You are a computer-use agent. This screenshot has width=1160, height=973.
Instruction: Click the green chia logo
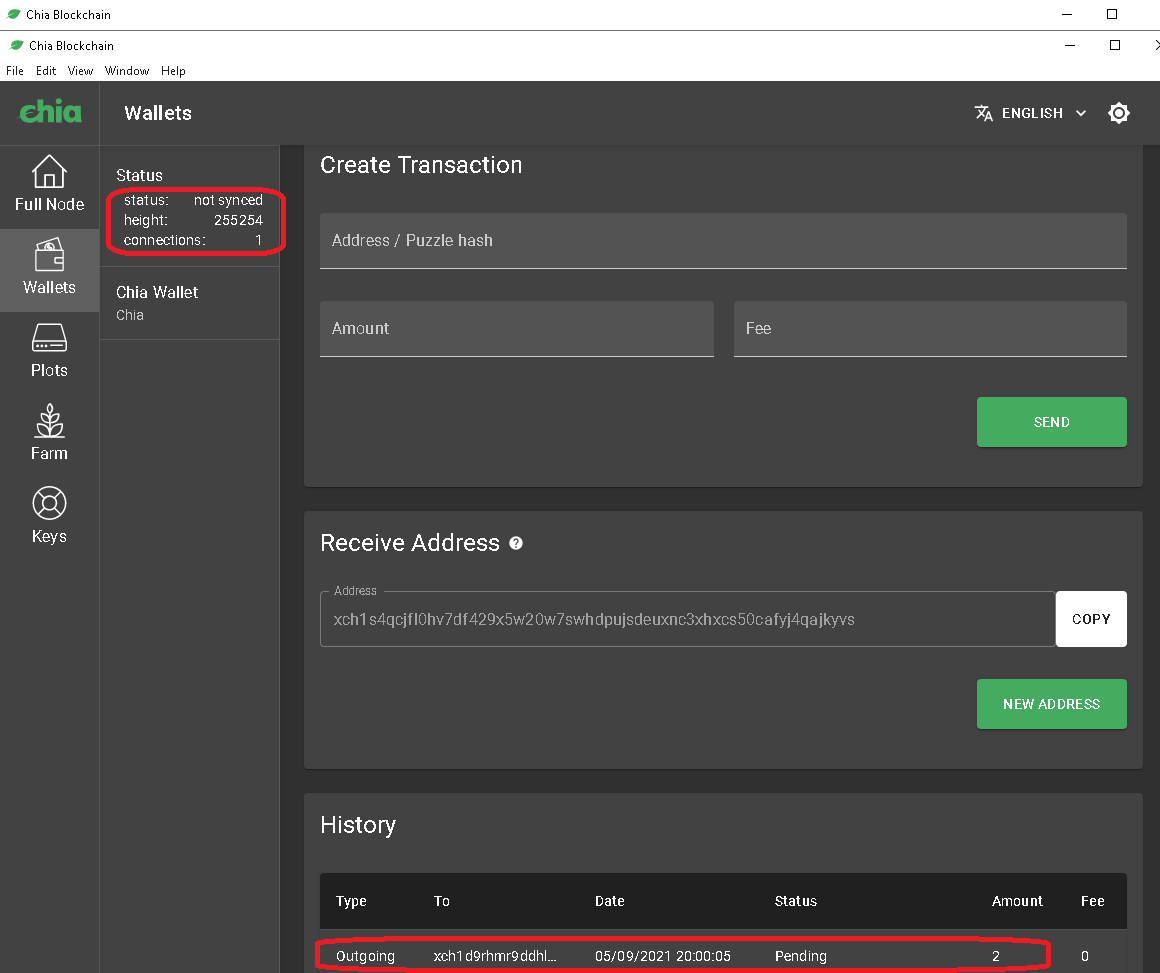pos(50,112)
